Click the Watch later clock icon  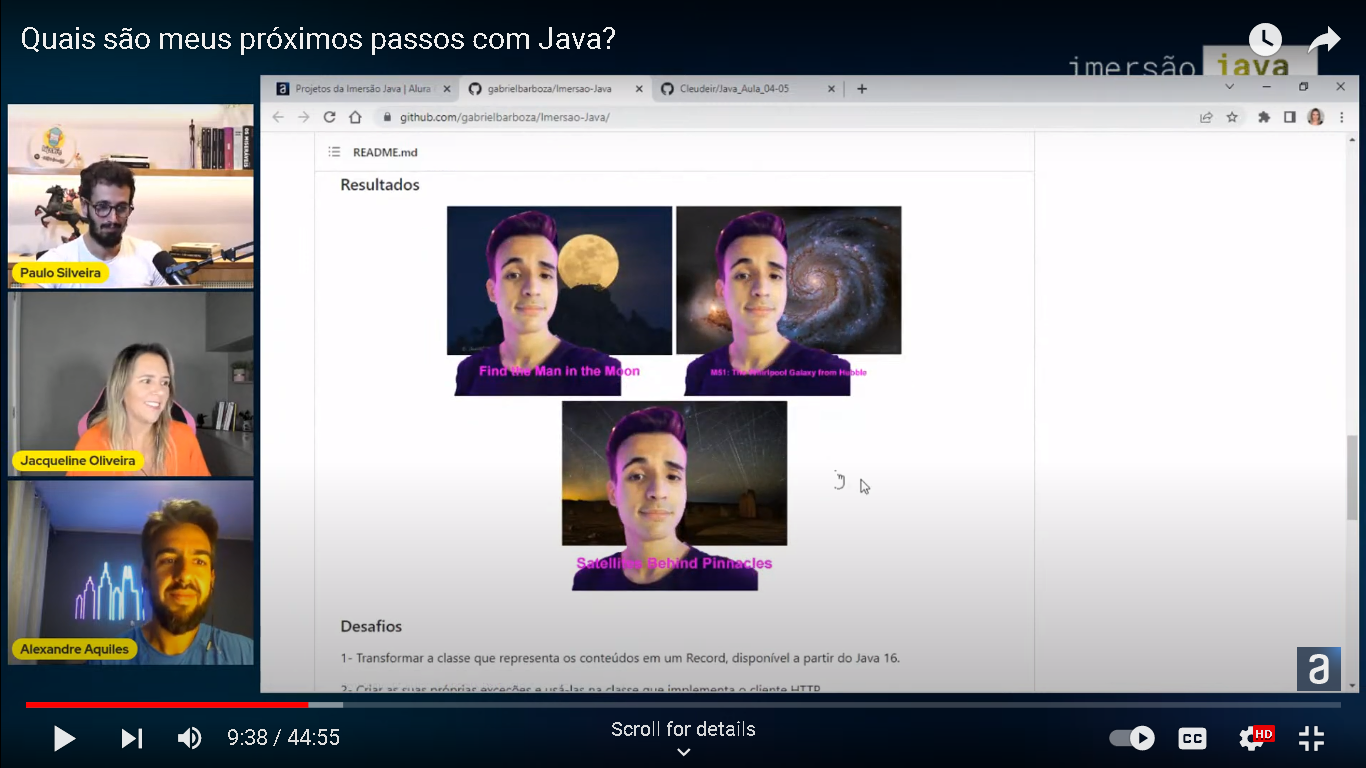click(1265, 39)
